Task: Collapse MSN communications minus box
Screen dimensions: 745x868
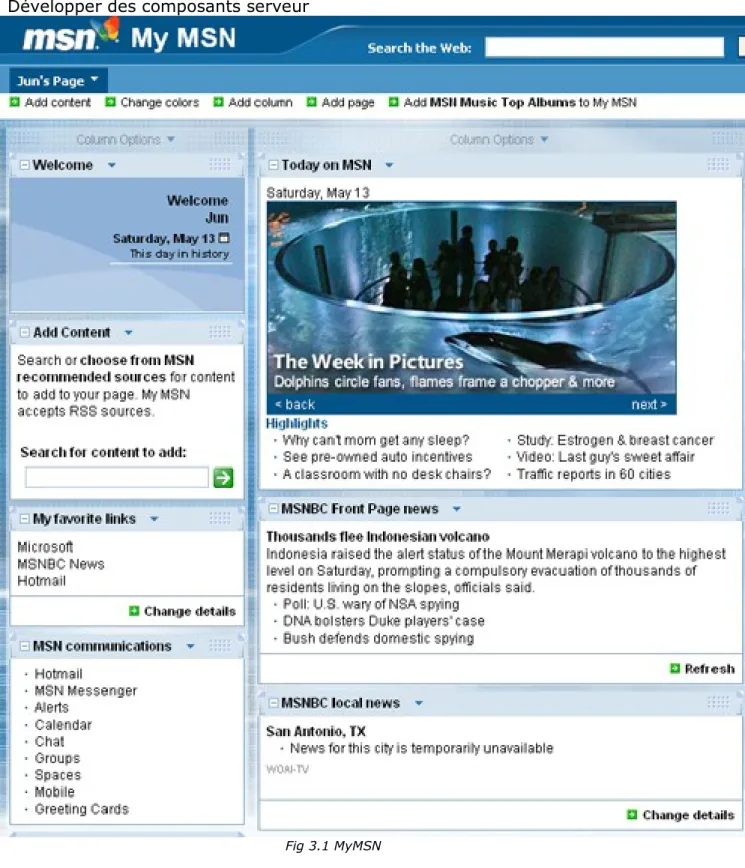Action: tap(24, 646)
